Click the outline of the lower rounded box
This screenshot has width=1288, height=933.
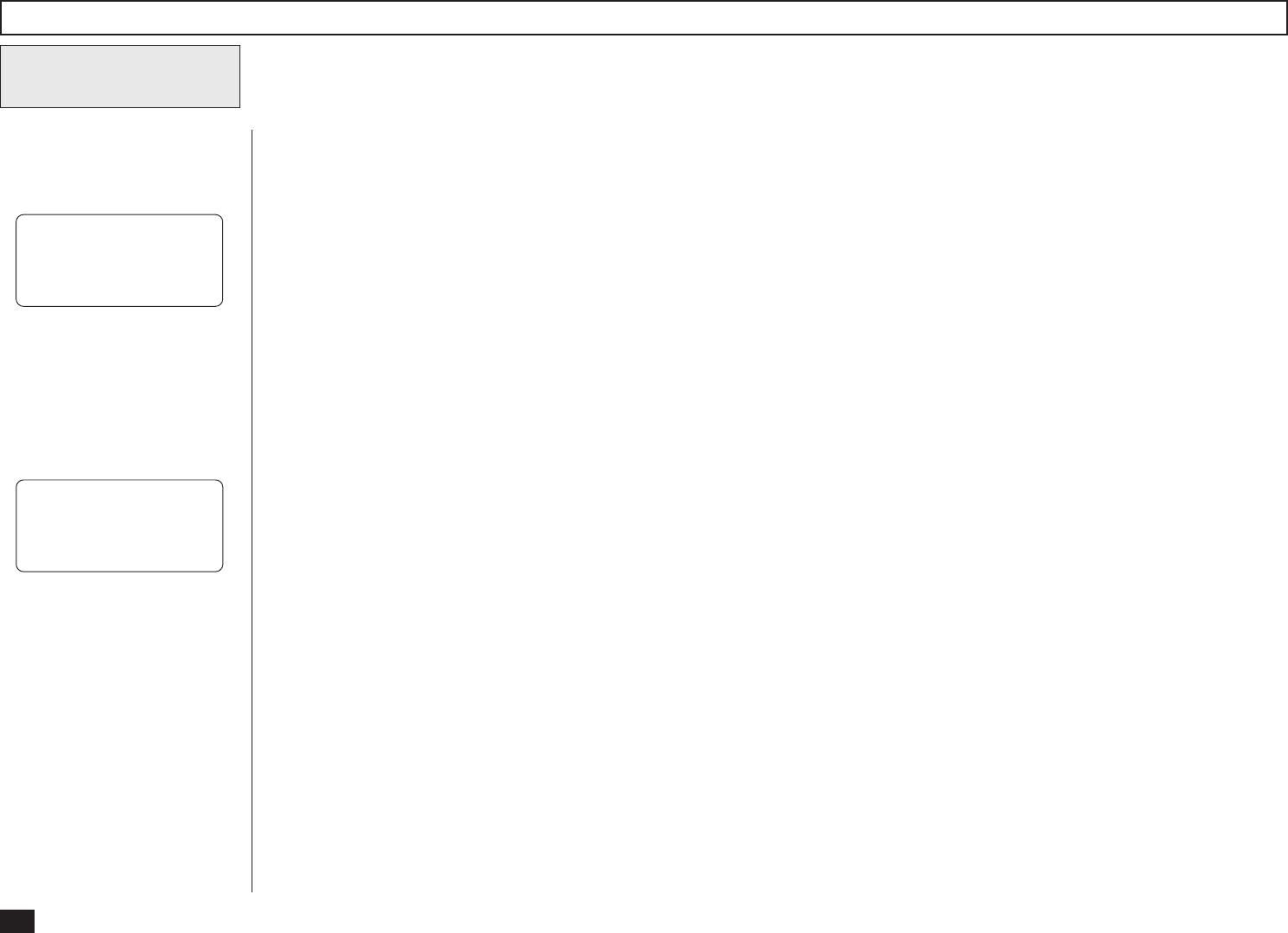119,481
